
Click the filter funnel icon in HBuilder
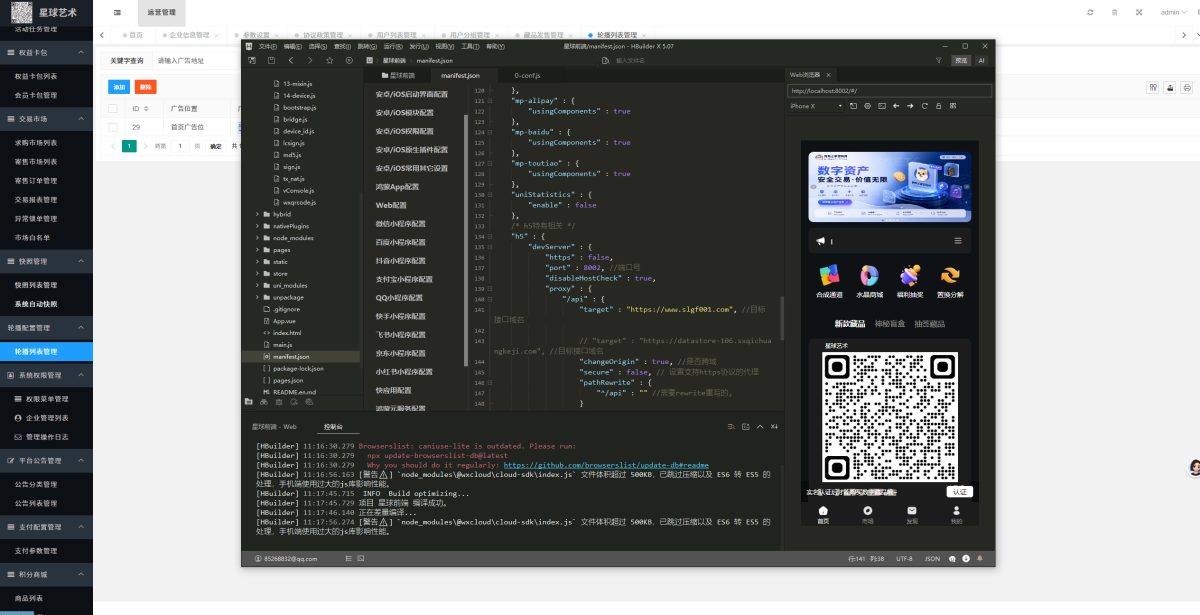point(938,60)
